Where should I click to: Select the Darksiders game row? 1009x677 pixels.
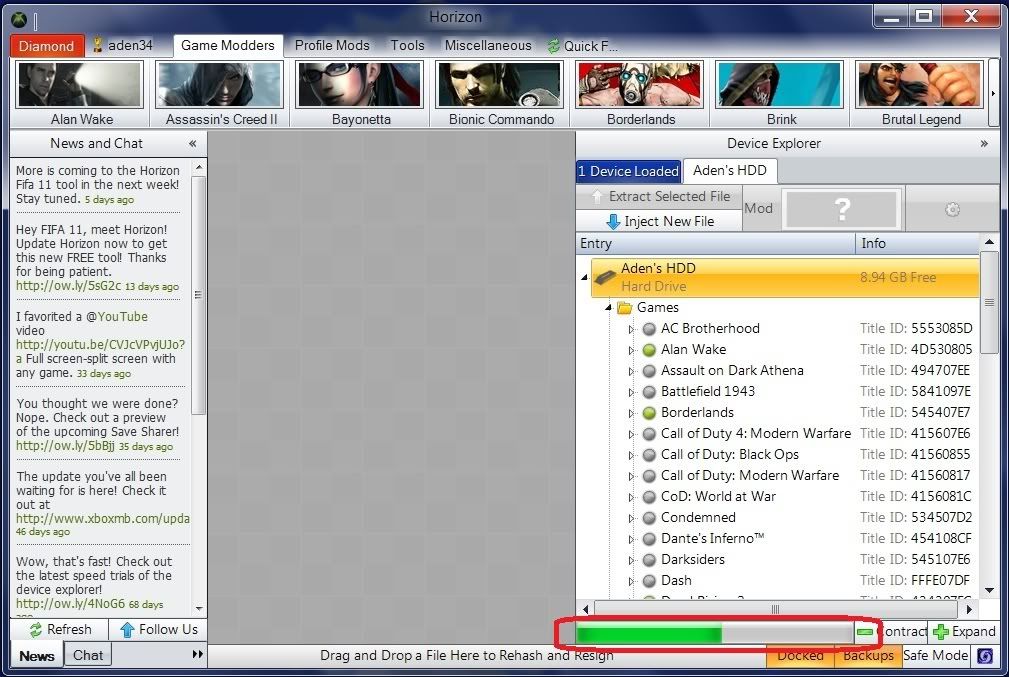click(x=801, y=560)
